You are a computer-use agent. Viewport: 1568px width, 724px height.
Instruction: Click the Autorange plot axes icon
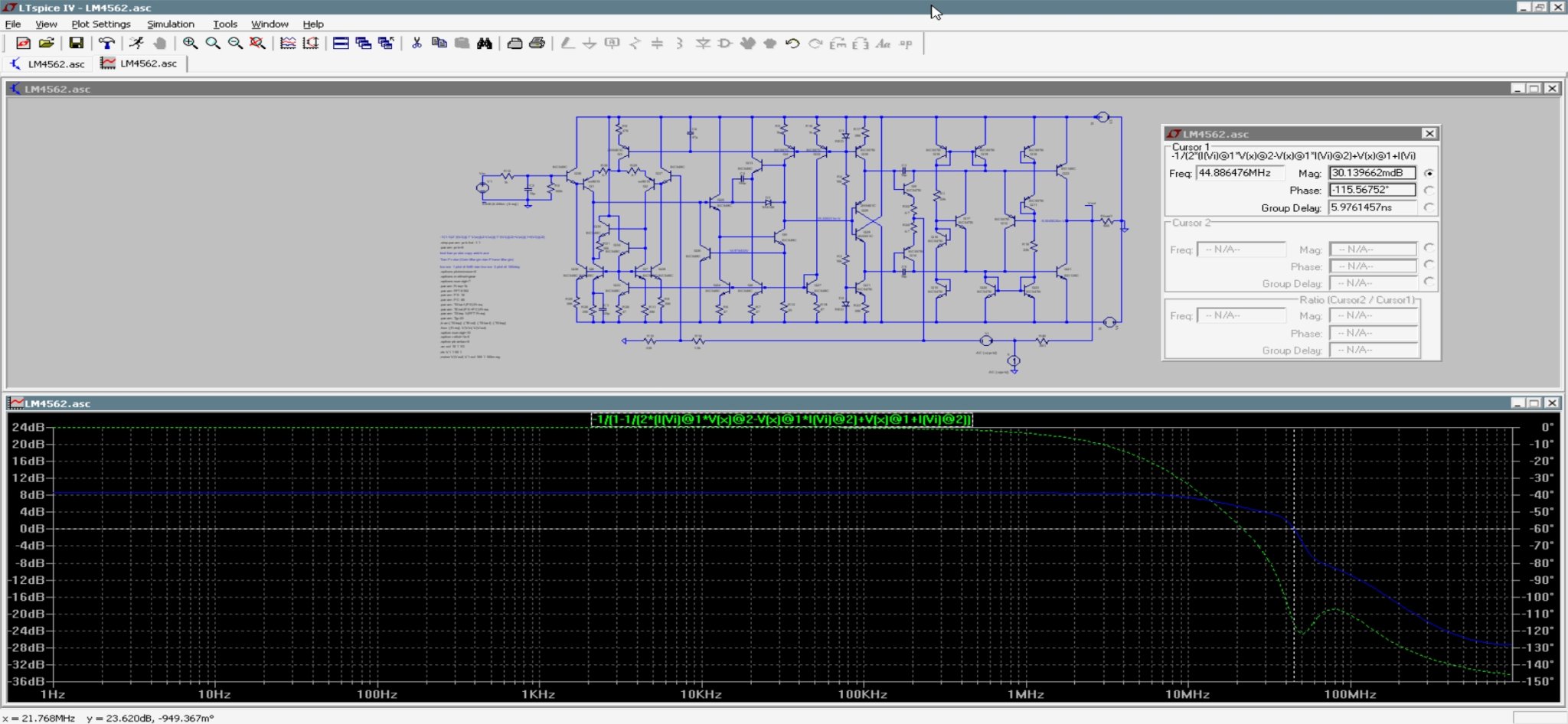coord(311,43)
